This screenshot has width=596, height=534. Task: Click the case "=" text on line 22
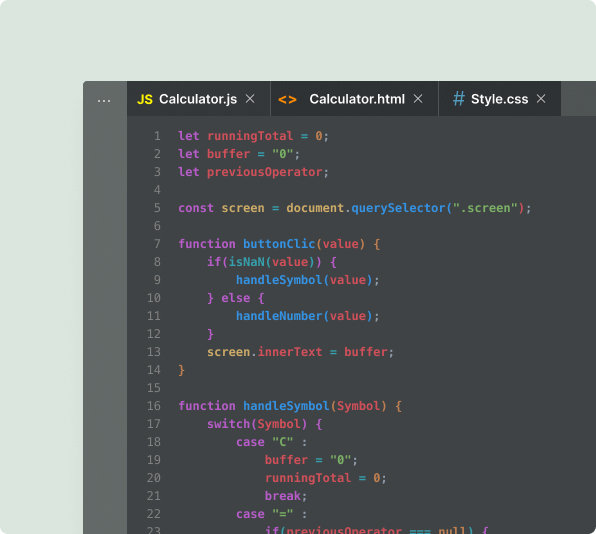(265, 514)
